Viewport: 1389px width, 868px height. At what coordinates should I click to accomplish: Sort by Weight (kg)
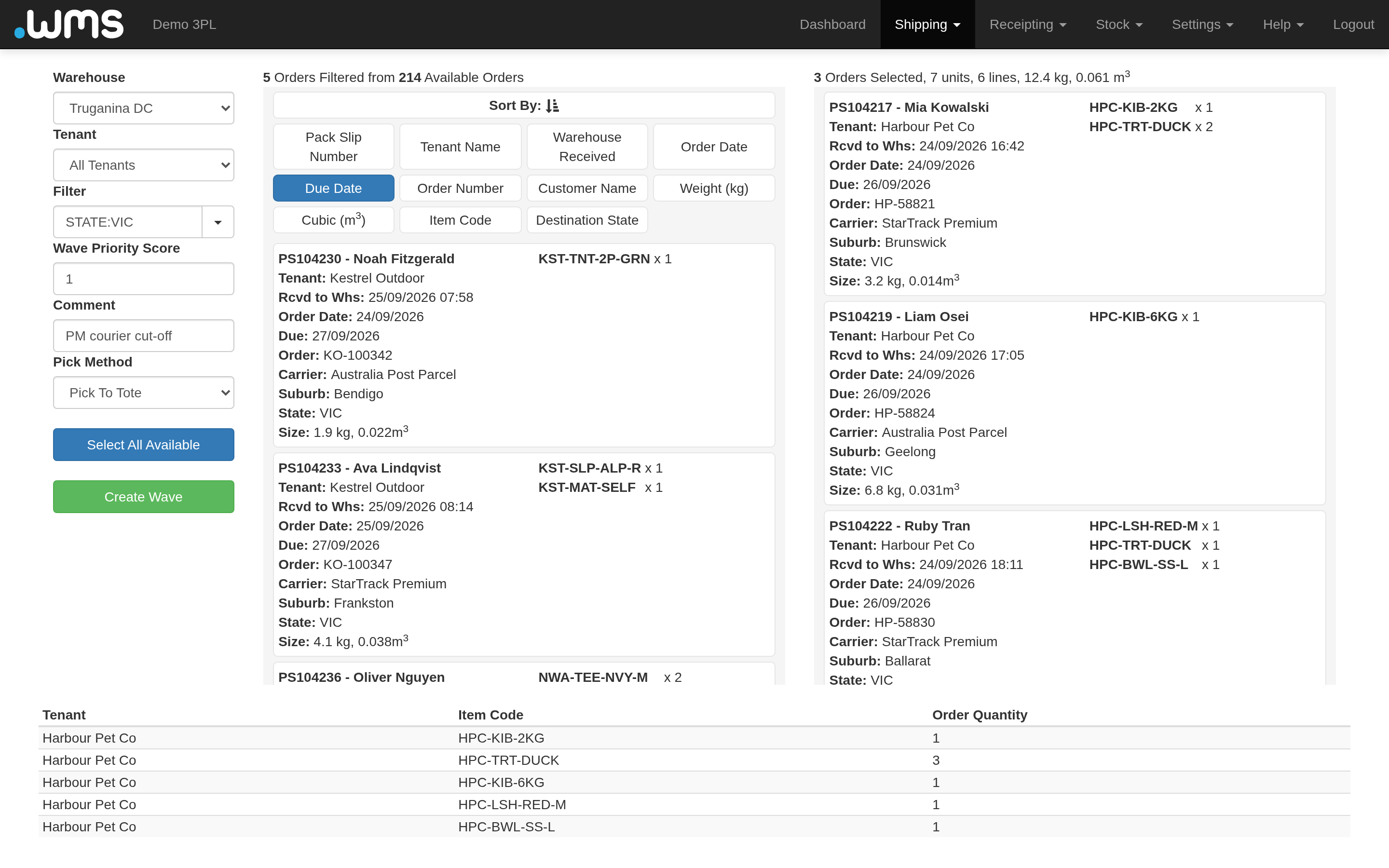coord(714,188)
